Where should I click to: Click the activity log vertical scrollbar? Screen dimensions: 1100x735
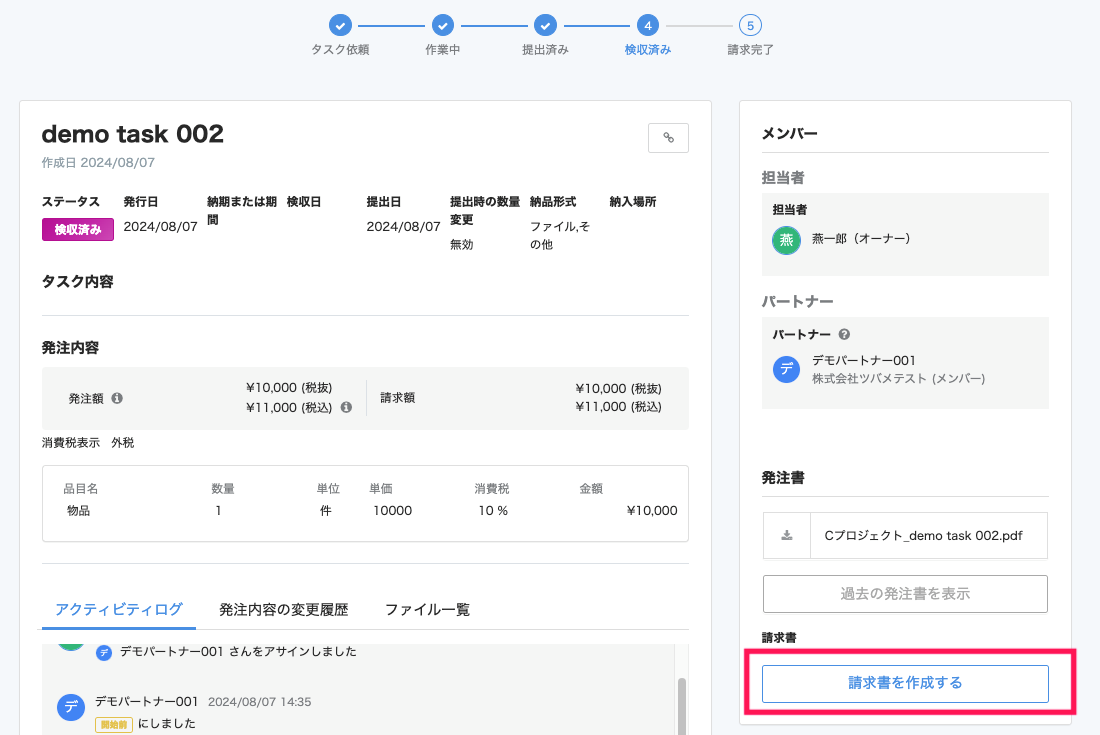tap(682, 705)
